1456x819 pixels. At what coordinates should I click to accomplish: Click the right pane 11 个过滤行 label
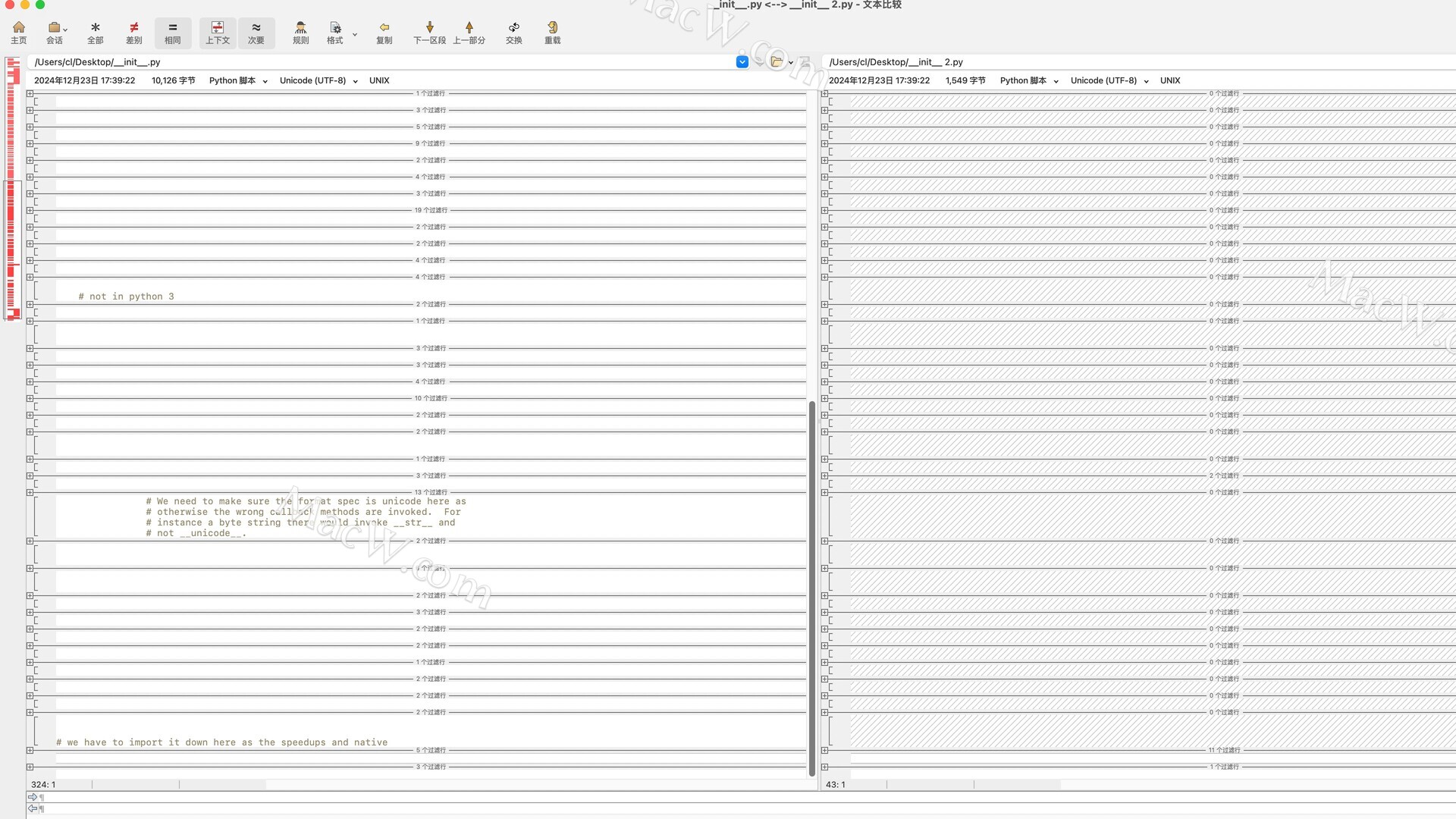1224,750
